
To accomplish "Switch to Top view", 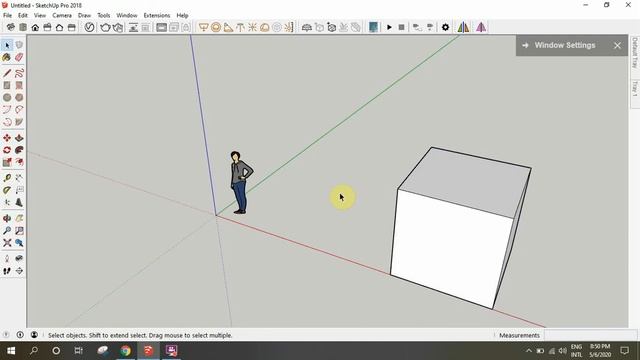I will (23, 27).
